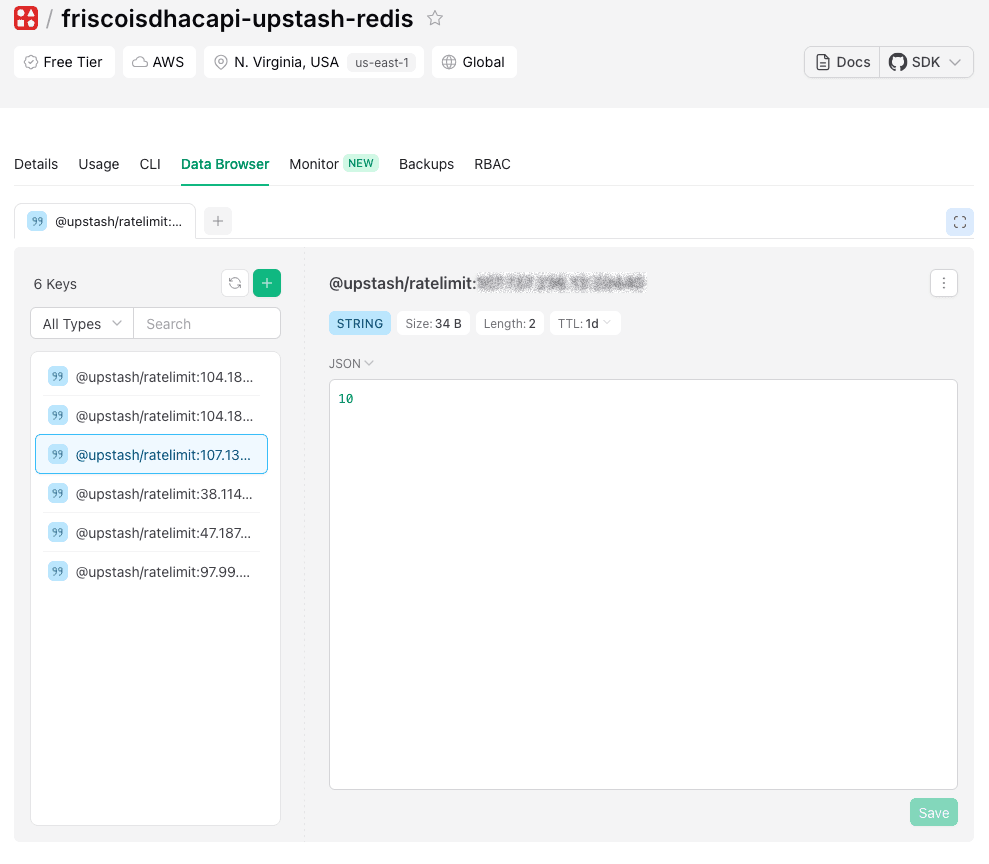
Task: Open the All Types filter dropdown
Action: (80, 323)
